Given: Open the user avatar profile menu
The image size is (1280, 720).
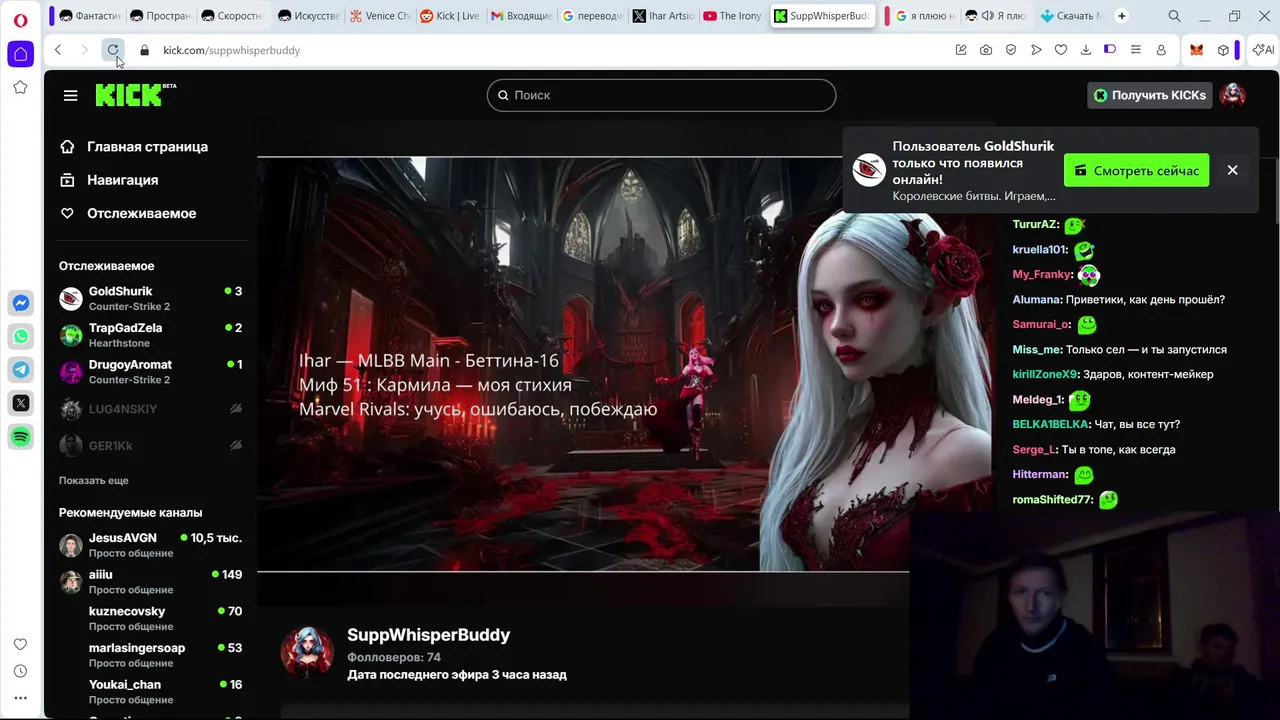Looking at the screenshot, I should click(x=1232, y=95).
